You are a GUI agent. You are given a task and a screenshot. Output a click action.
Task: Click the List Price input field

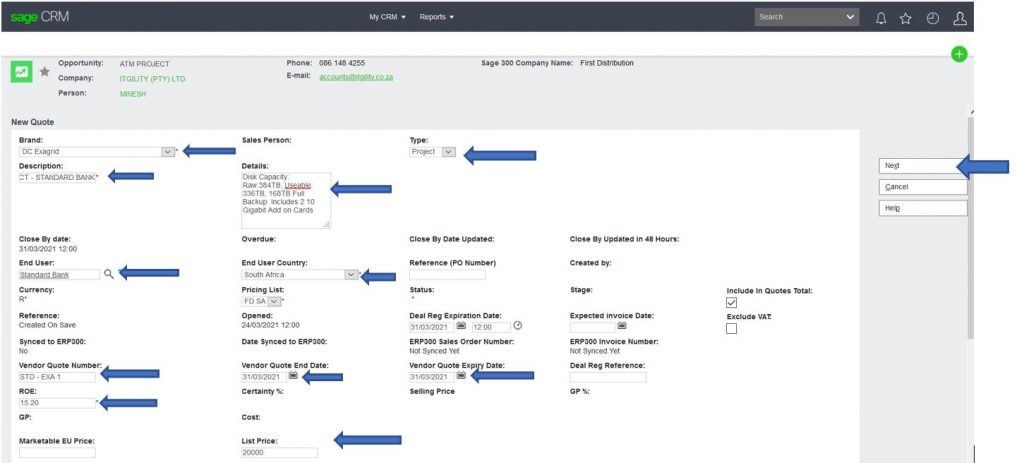279,452
